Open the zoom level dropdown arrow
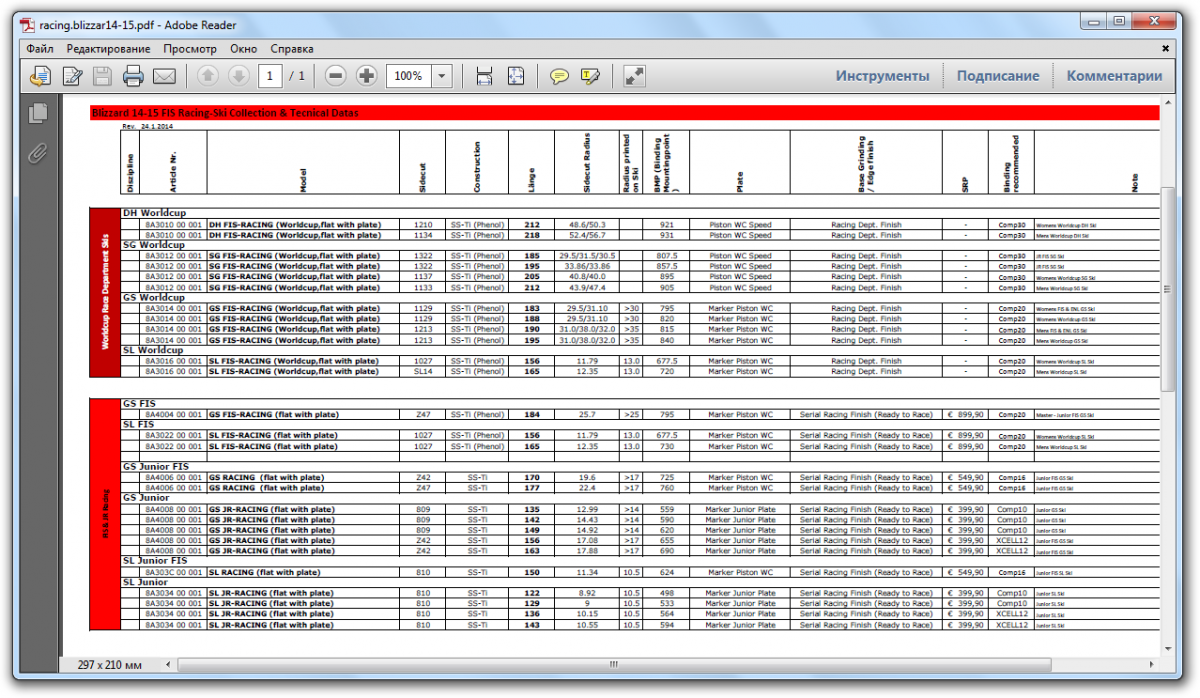Viewport: 1200px width, 698px height. point(442,76)
